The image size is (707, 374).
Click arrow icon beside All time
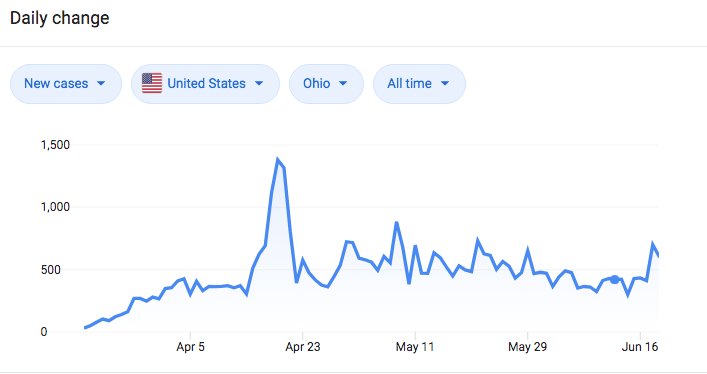[x=445, y=83]
